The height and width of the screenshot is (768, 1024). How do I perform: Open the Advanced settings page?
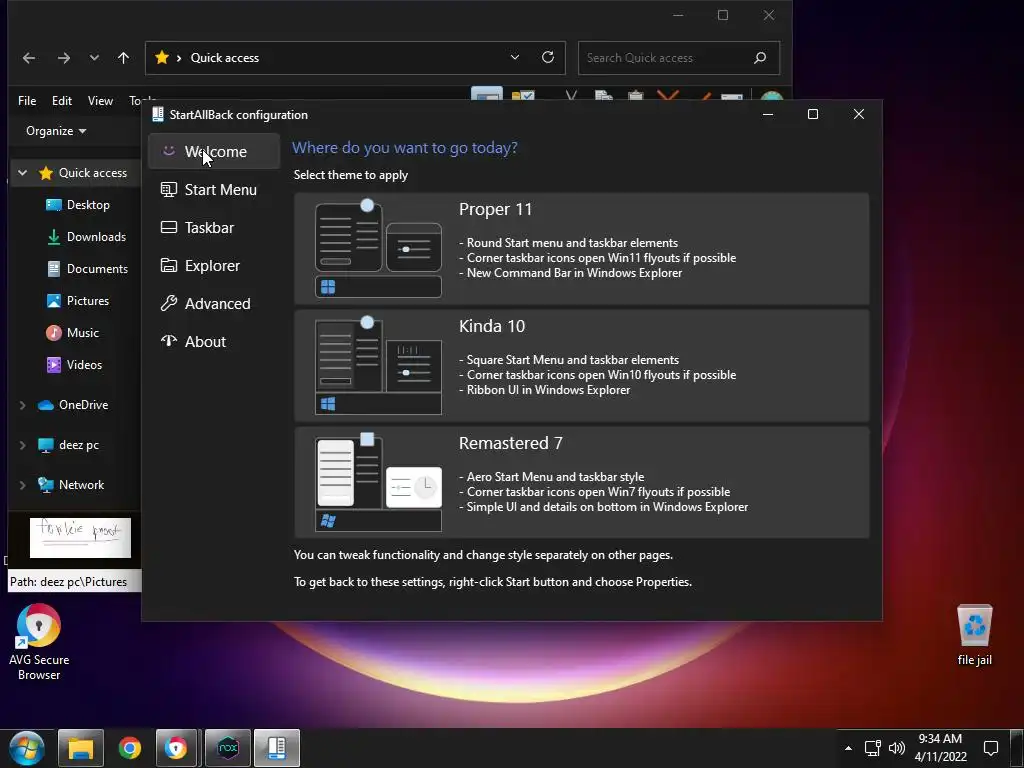tap(214, 303)
